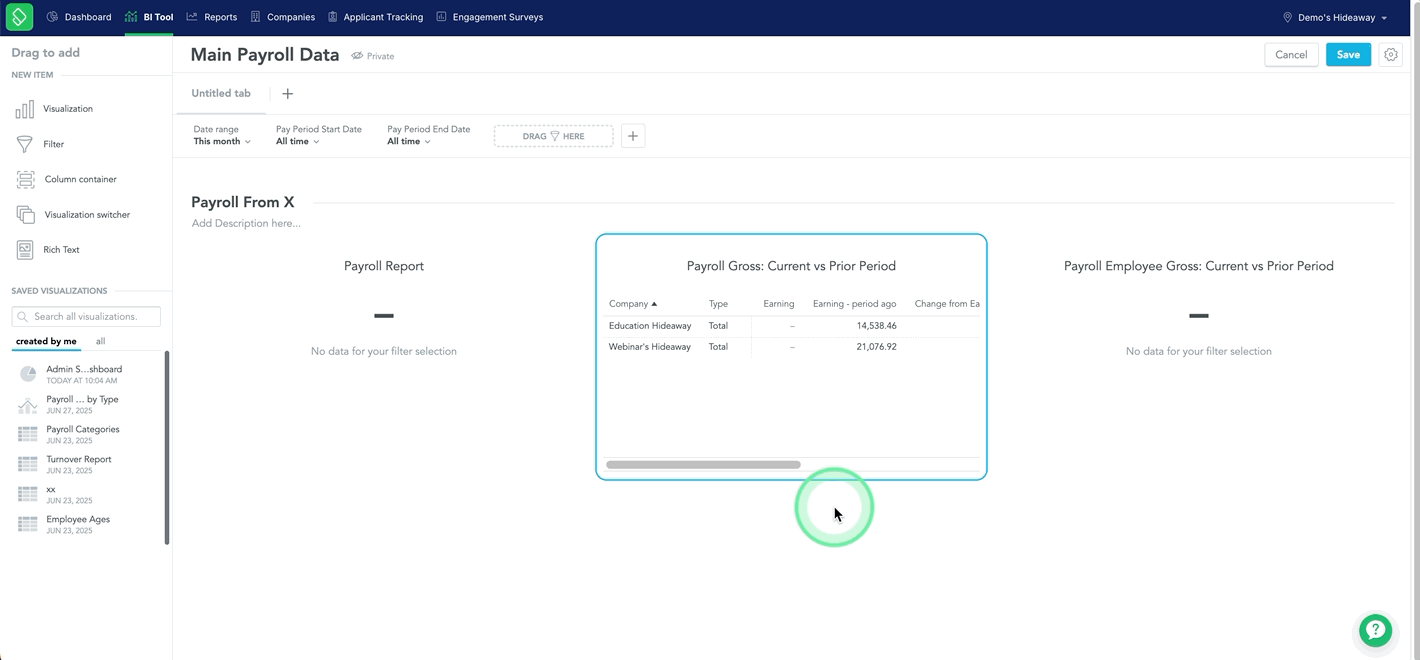
Task: Open Engagement Surveys section
Action: pos(490,17)
